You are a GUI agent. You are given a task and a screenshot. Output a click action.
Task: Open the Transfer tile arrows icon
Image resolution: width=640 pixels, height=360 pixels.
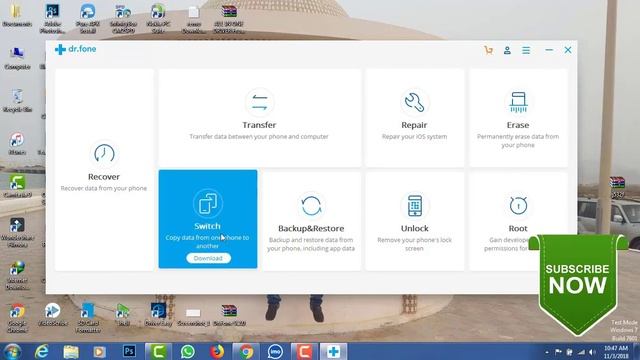coord(259,102)
